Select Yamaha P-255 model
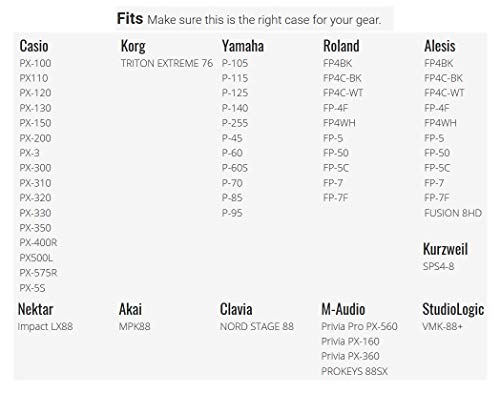This screenshot has height=393, width=500. click(235, 123)
